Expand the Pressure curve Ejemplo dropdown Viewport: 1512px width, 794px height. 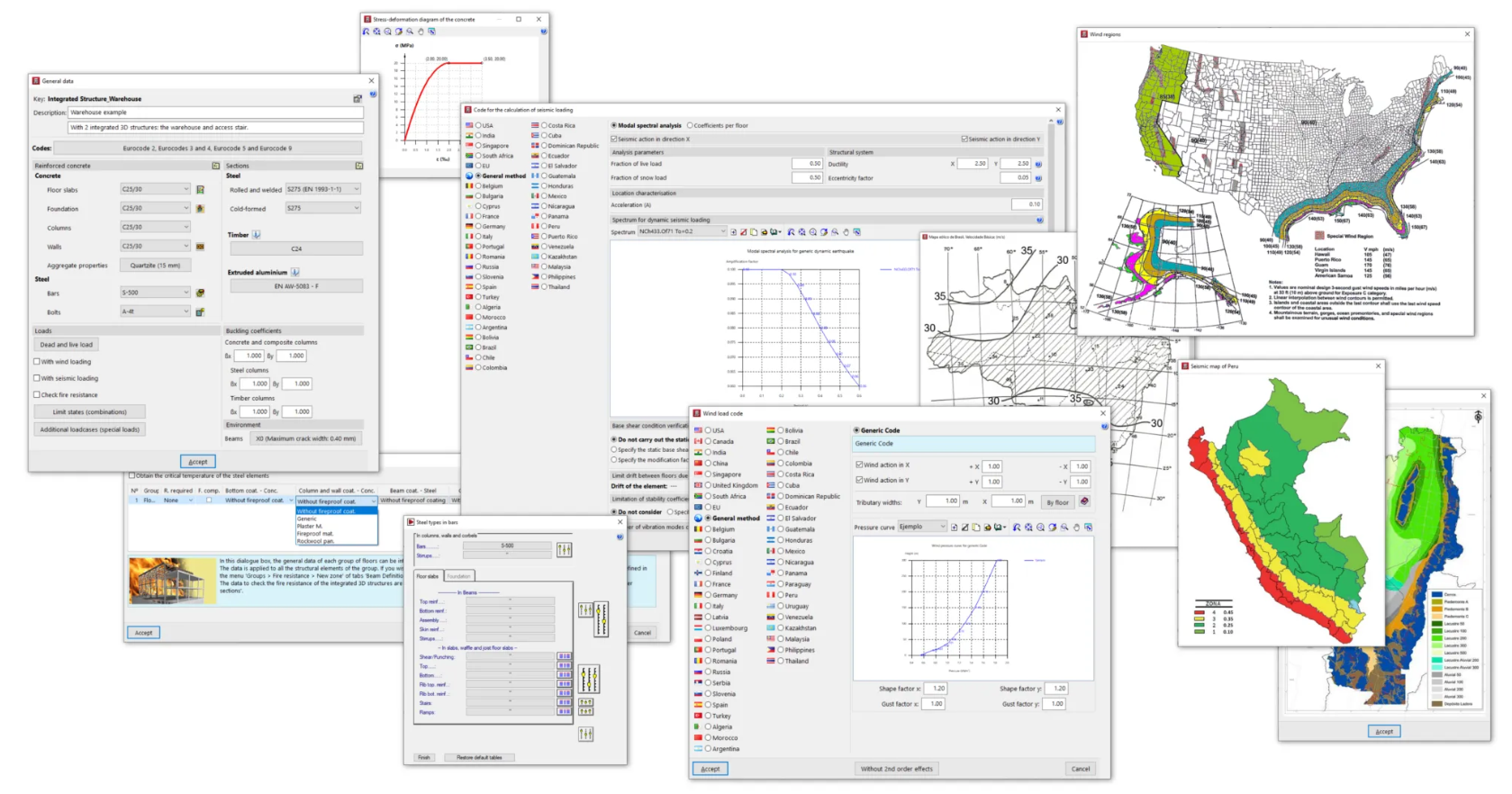pos(942,527)
